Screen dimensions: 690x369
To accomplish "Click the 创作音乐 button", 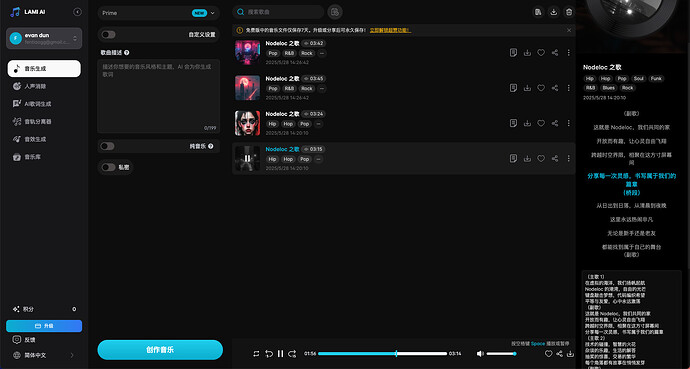I will 160,350.
